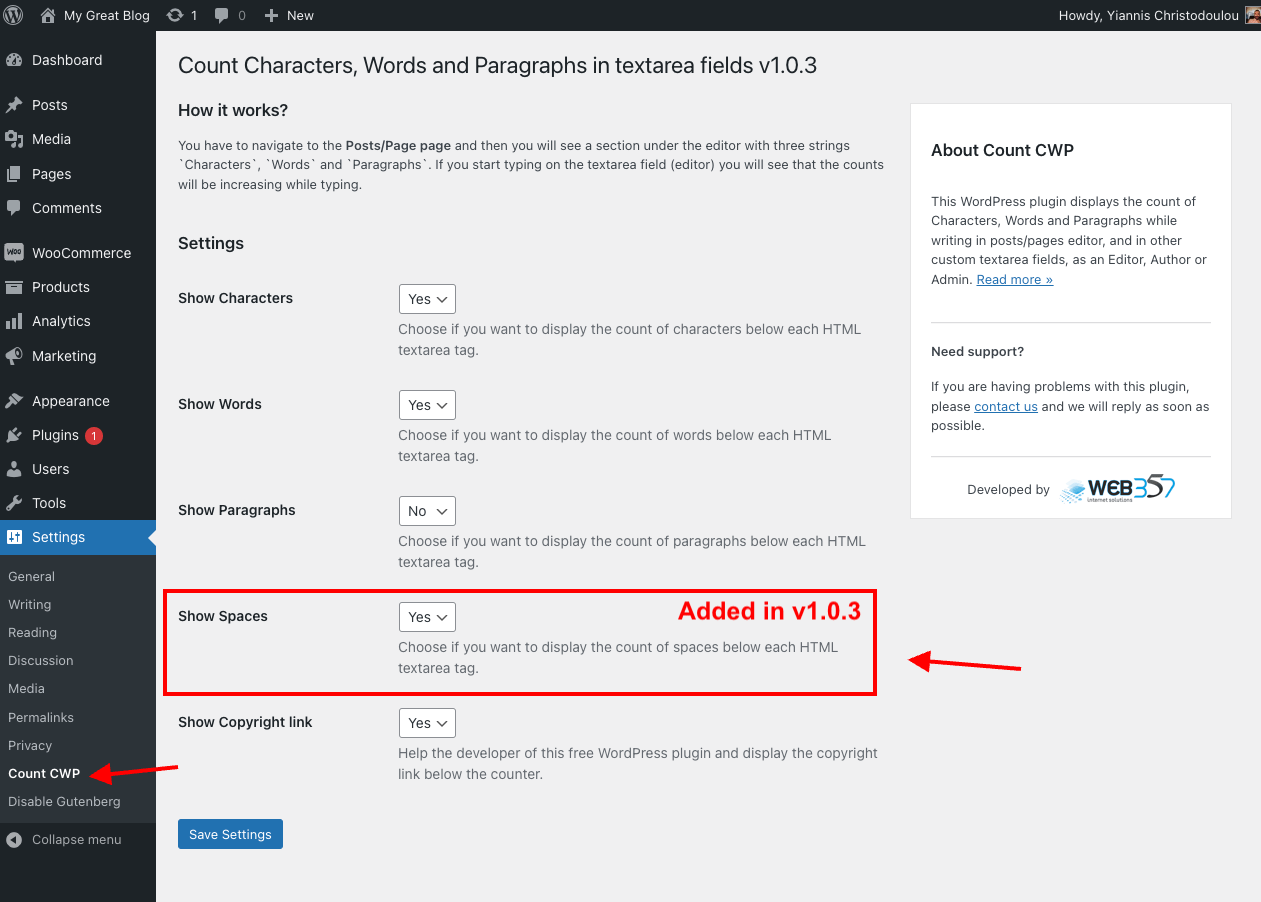Open the Show Spaces dropdown
1261x902 pixels.
pos(427,616)
